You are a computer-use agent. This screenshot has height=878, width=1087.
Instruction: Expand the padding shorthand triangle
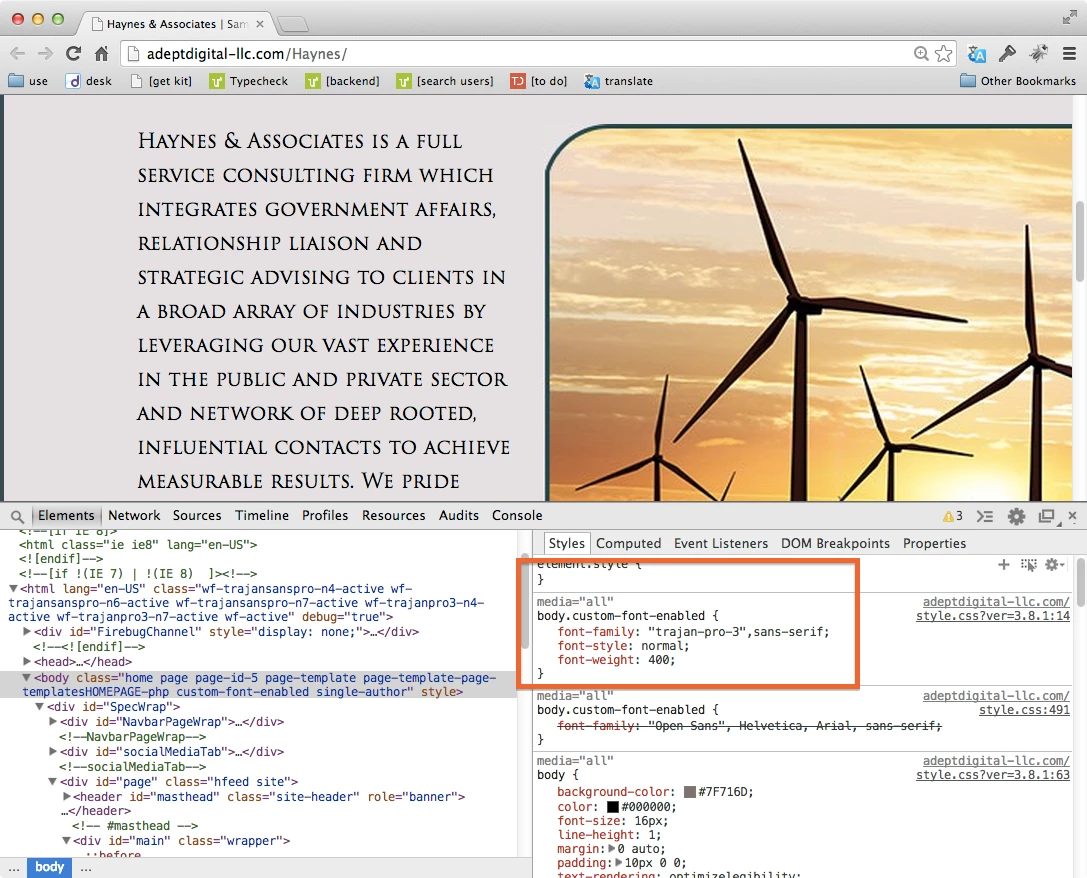[620, 862]
